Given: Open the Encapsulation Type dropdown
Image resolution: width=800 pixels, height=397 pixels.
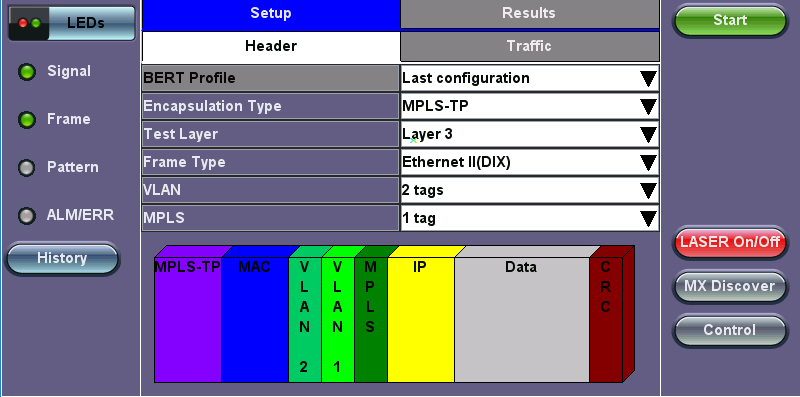Looking at the screenshot, I should pos(530,106).
